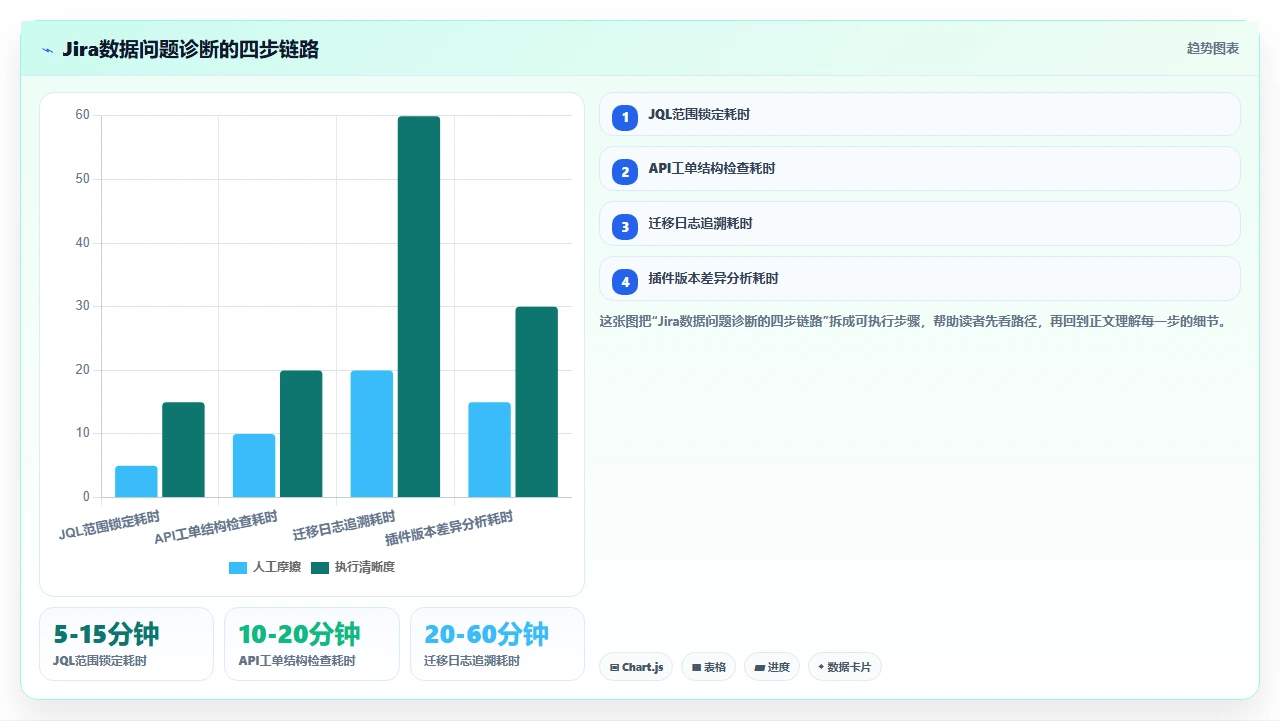This screenshot has height=721, width=1280.
Task: Click the number 1 step badge
Action: [625, 117]
